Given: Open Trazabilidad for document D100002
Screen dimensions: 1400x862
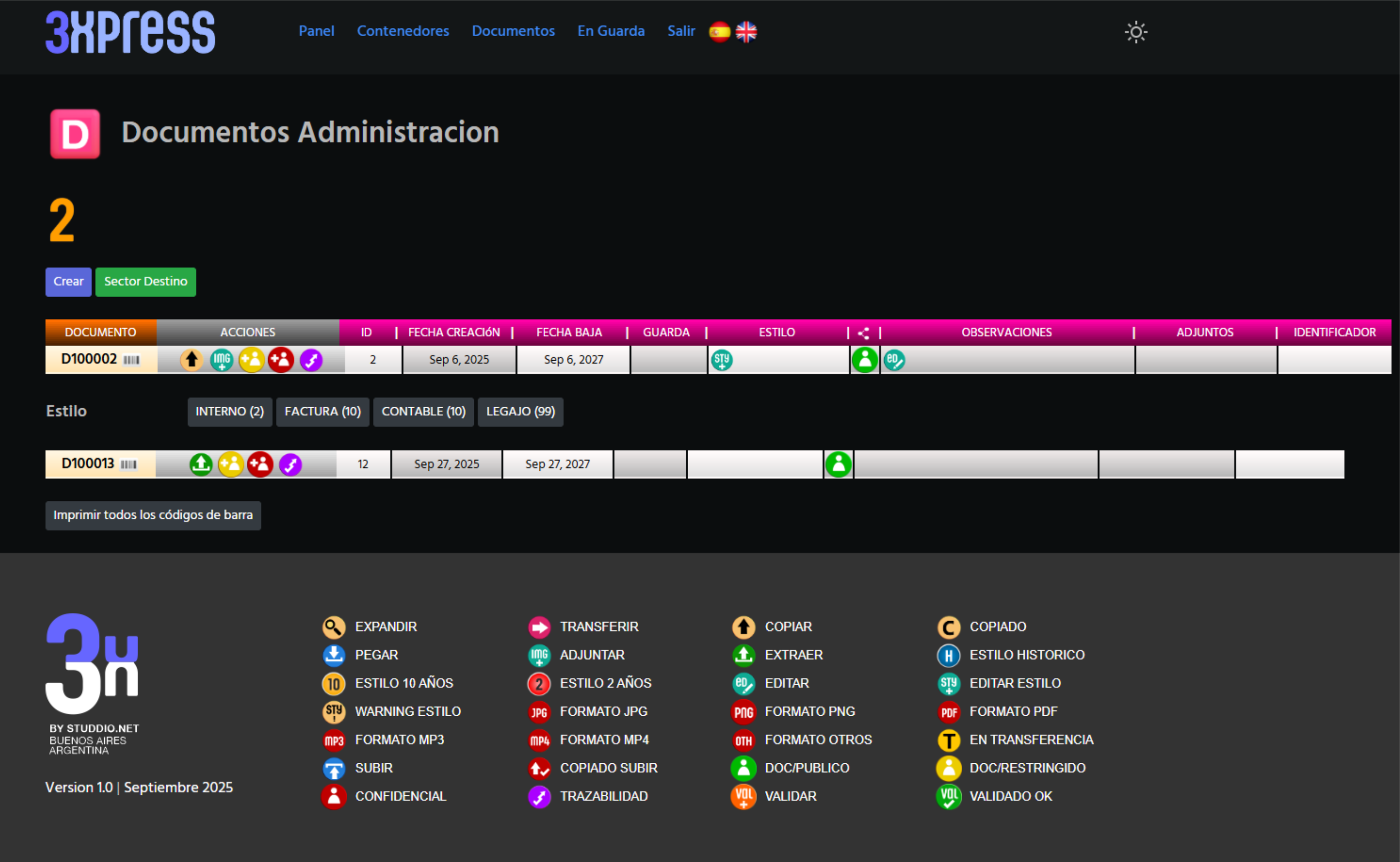Looking at the screenshot, I should point(311,360).
